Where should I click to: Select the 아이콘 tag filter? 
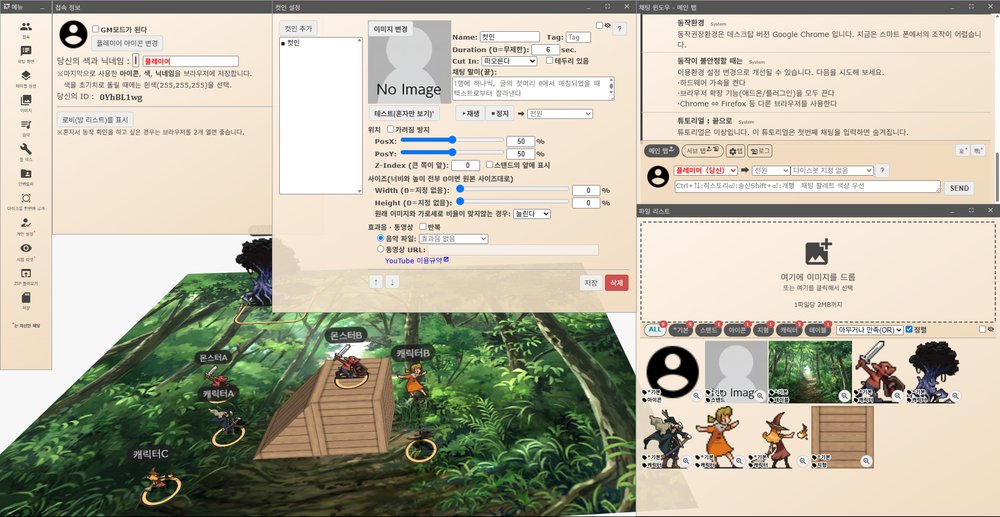tap(736, 330)
